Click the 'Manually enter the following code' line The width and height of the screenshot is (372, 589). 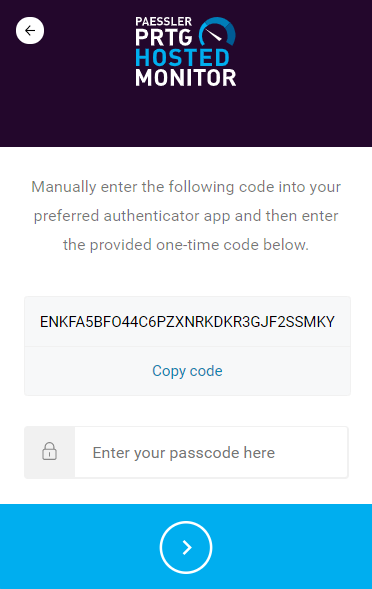186,187
